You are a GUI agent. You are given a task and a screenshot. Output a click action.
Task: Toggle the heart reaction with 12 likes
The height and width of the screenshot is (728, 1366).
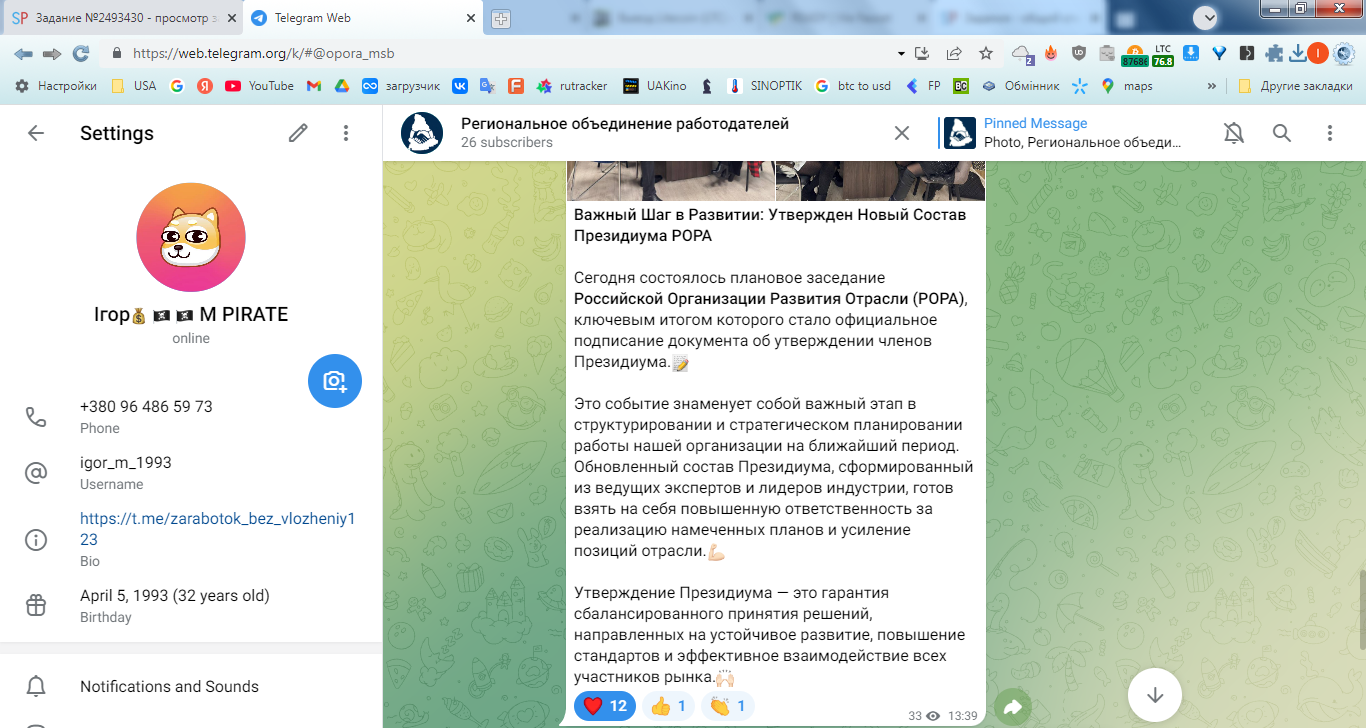pyautogui.click(x=605, y=706)
